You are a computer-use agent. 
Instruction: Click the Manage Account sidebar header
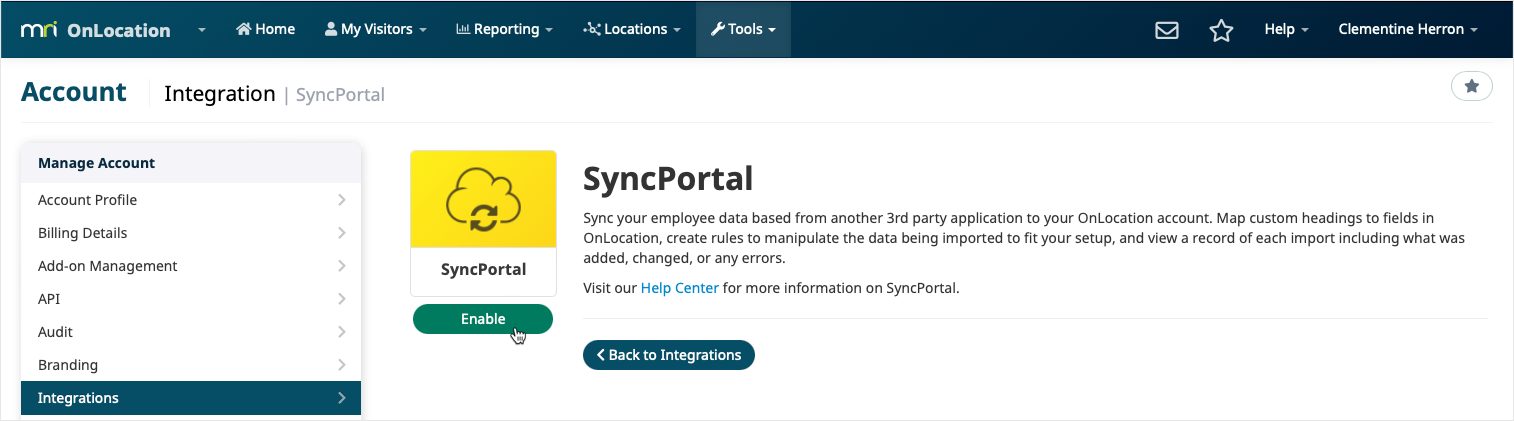point(191,163)
